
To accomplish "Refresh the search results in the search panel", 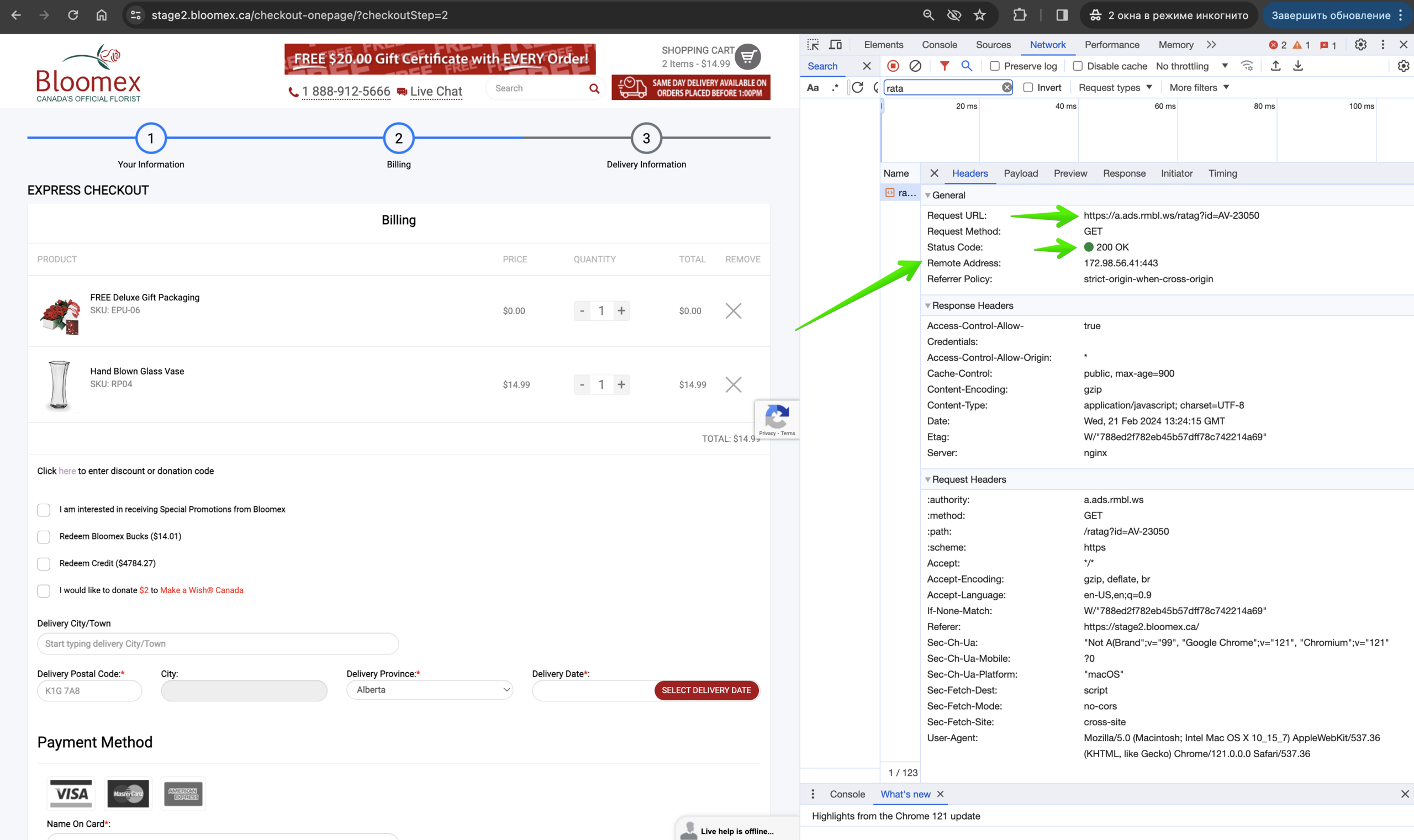I will pos(858,88).
